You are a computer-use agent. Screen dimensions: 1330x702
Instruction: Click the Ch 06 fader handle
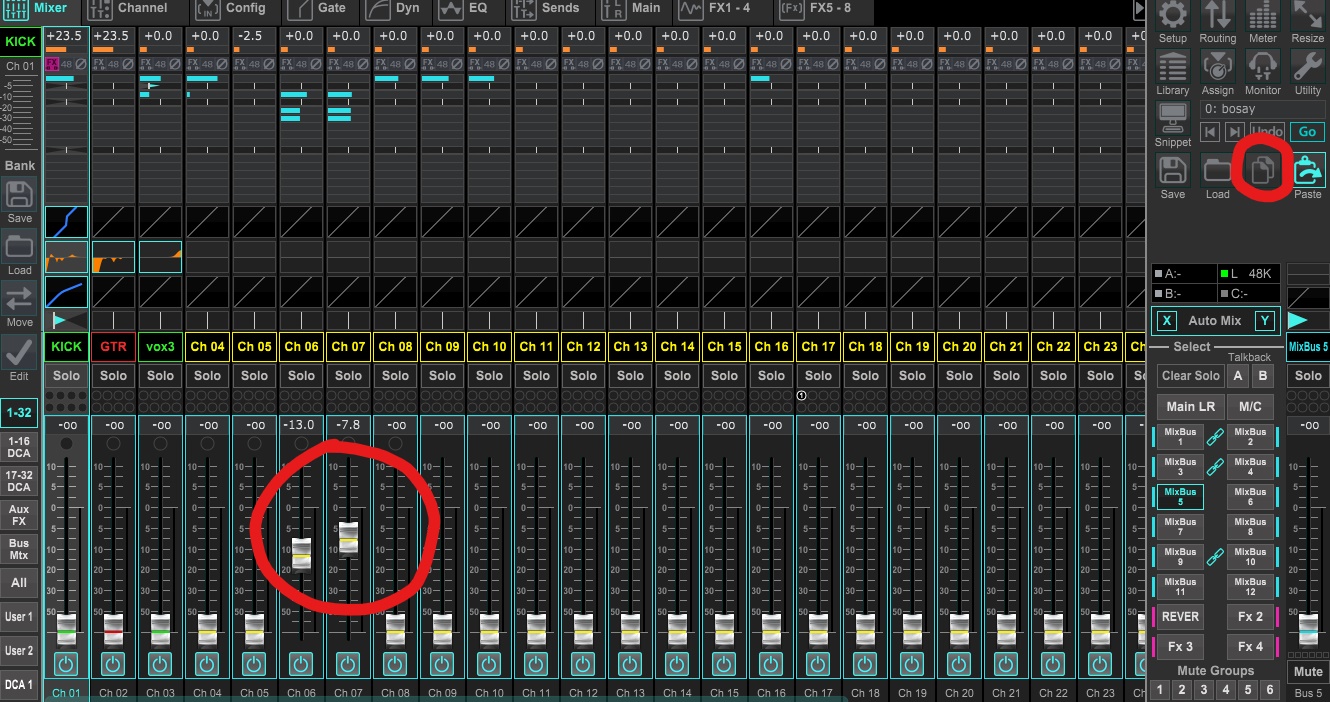coord(301,553)
